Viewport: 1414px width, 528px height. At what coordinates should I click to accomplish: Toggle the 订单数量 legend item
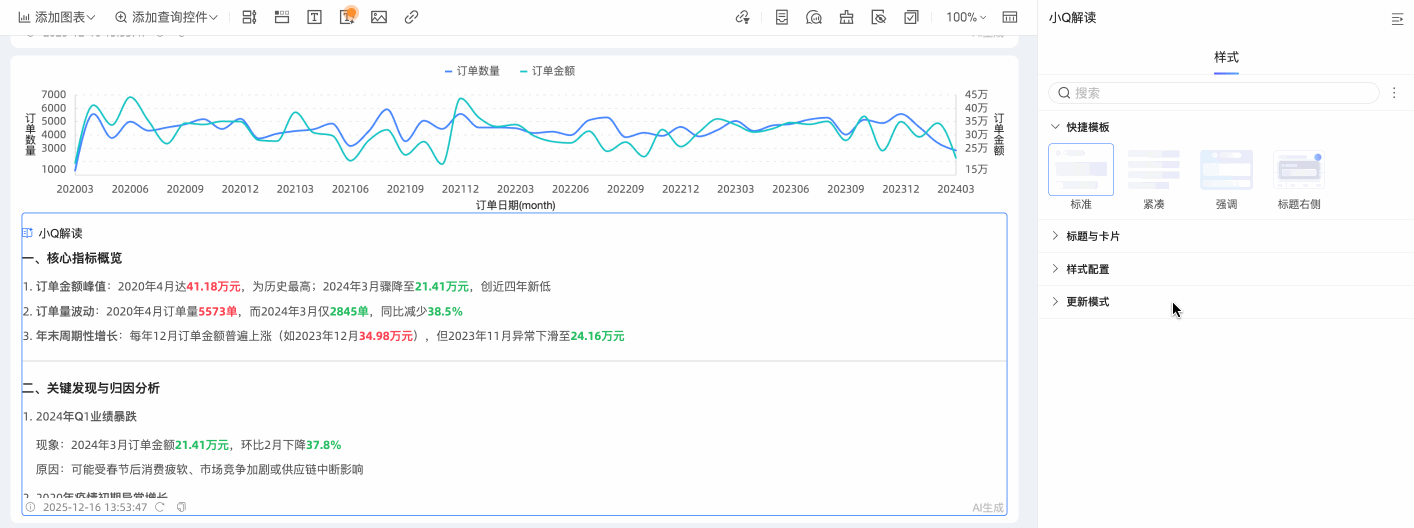[x=472, y=71]
